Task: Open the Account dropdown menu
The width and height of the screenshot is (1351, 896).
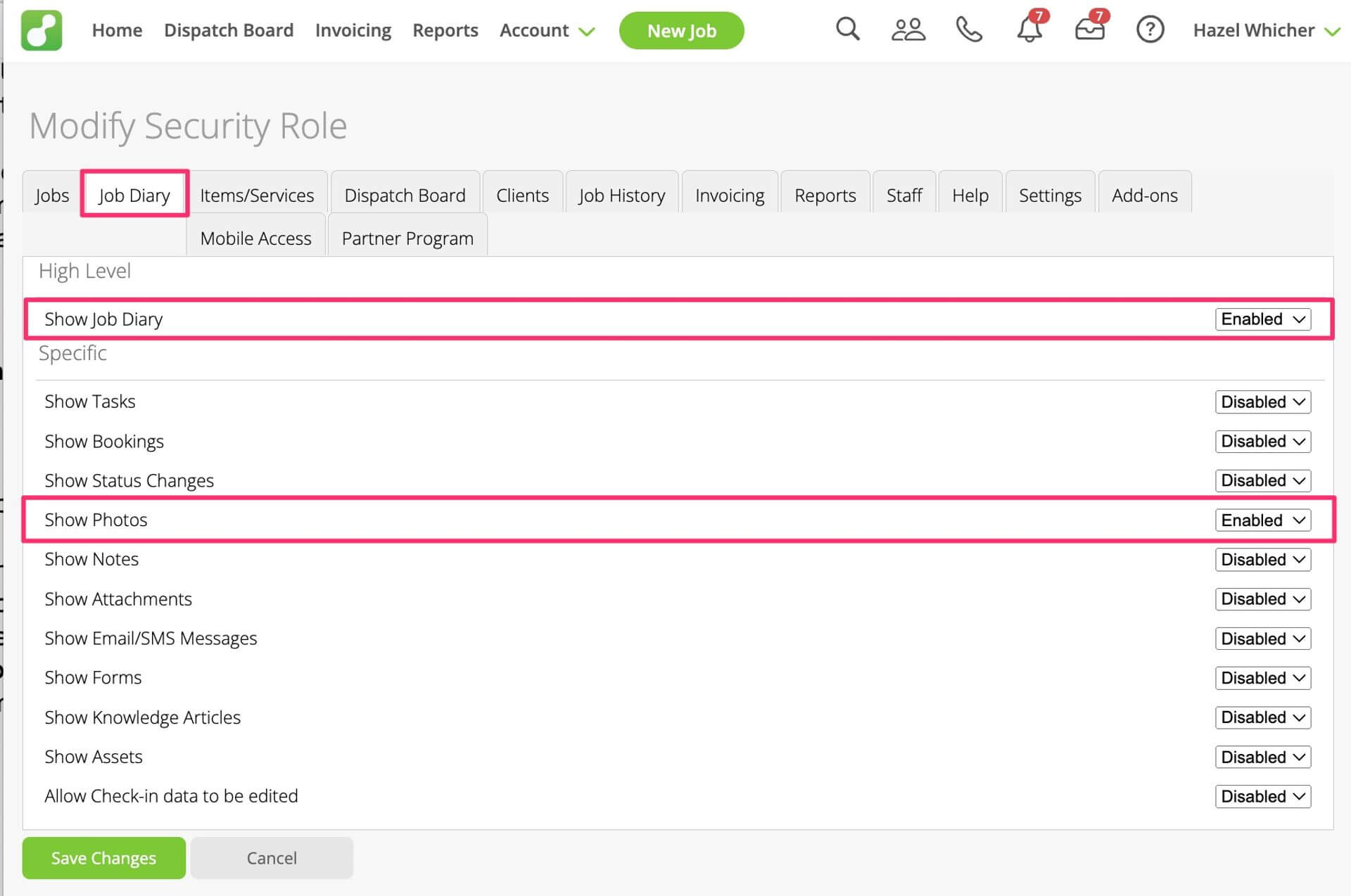Action: (x=547, y=30)
